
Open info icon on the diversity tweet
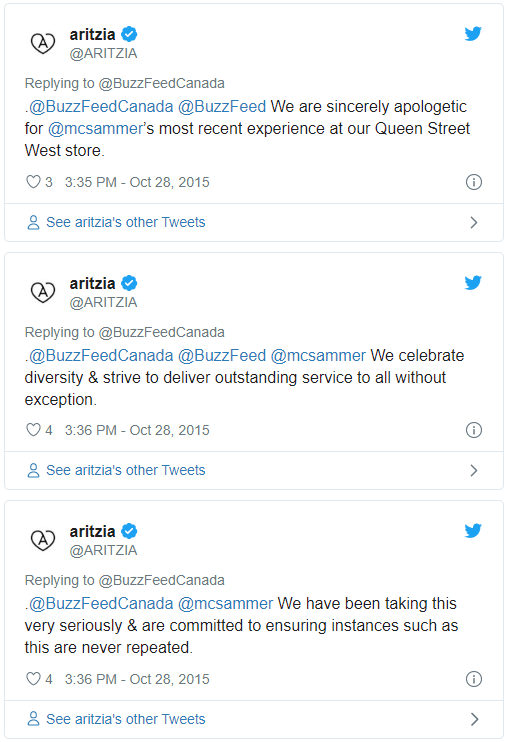point(474,430)
